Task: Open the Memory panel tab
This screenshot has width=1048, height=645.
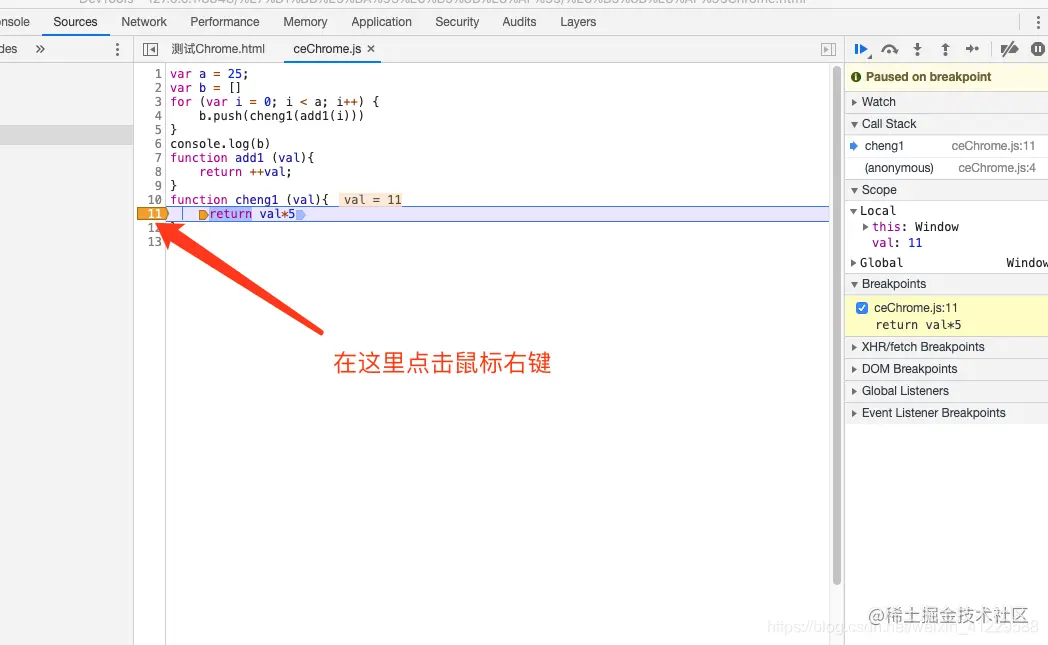Action: click(305, 22)
